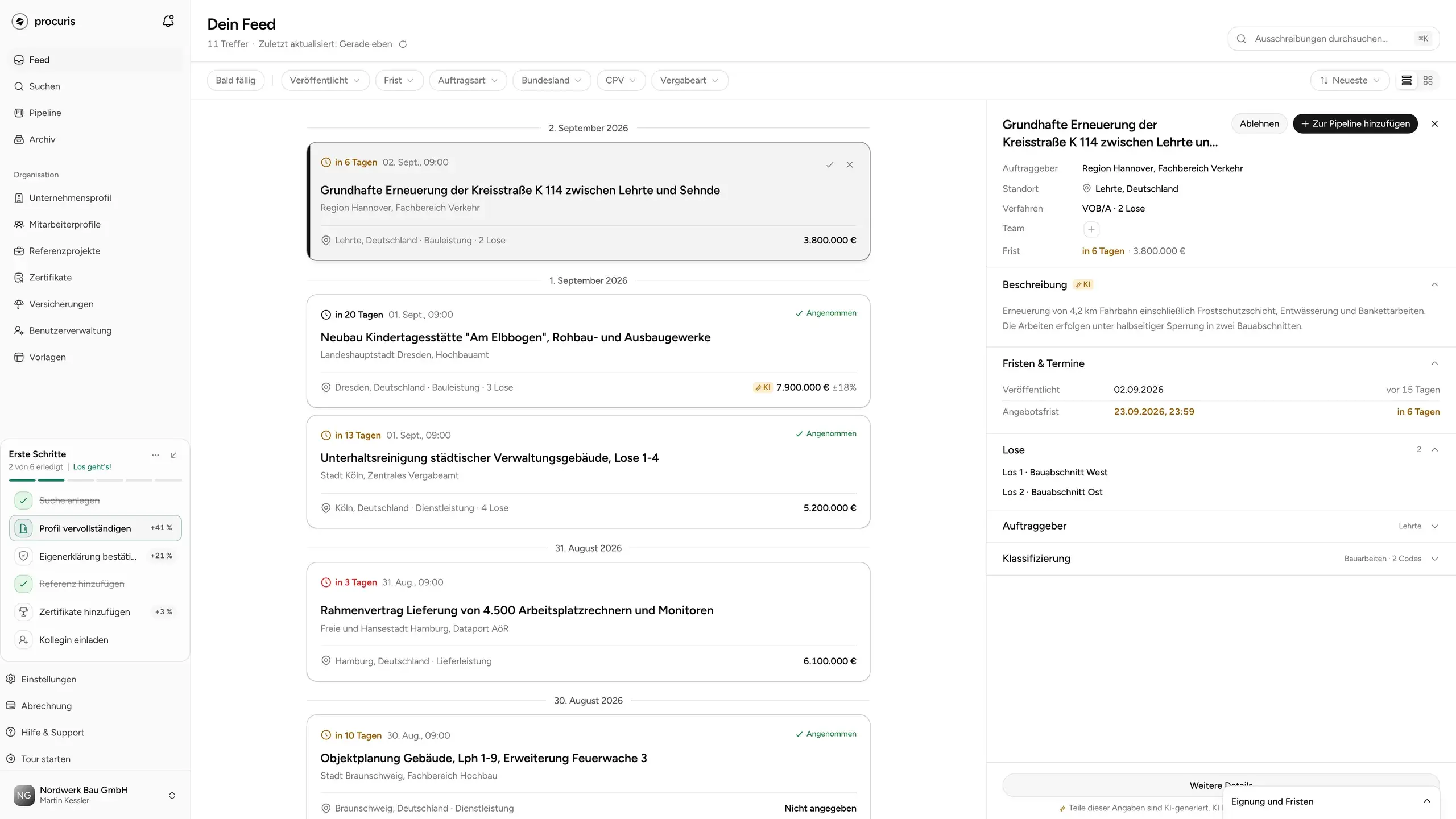Expand the Auftraggeber section
Screen dimensions: 1456x819
pos(1434,526)
